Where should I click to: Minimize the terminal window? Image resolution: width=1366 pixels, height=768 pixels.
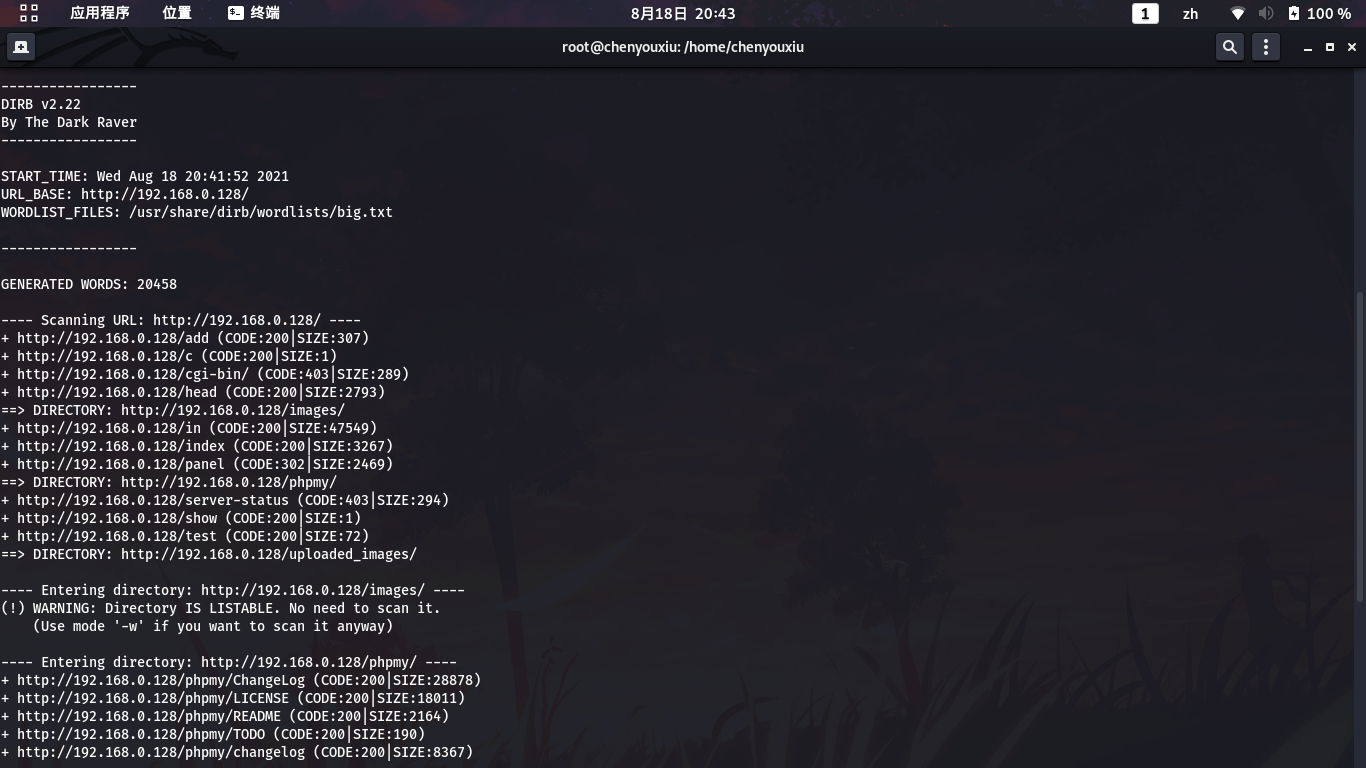(1307, 47)
